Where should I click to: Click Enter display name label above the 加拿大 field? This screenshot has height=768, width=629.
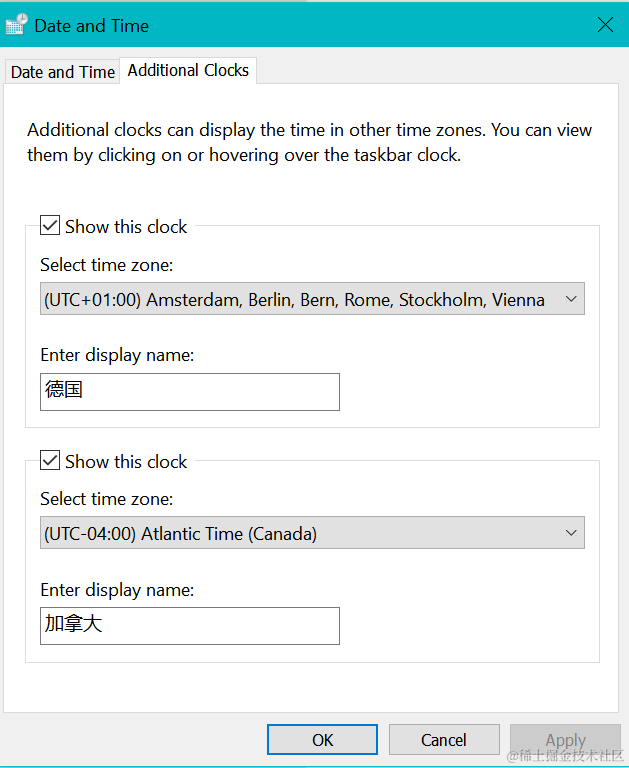click(117, 590)
